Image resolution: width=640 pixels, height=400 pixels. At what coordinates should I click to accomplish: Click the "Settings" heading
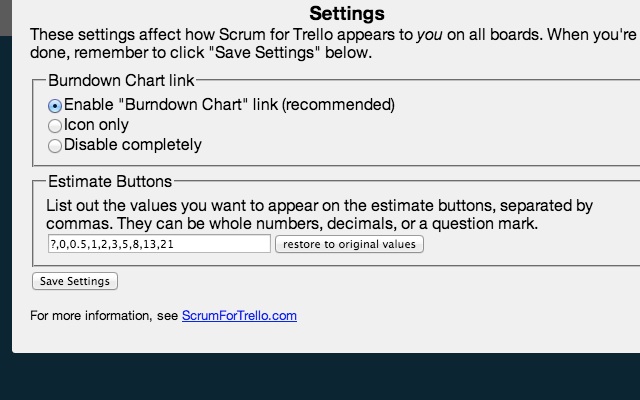[x=347, y=14]
